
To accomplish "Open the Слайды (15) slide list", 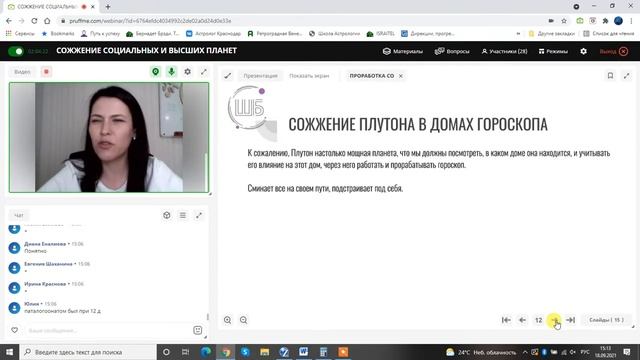I will [x=606, y=320].
